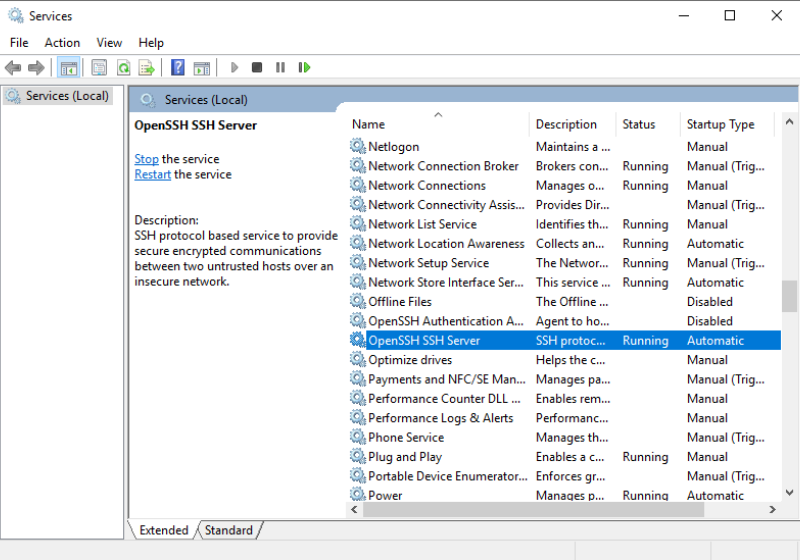
Task: Click the Stop Service square icon
Action: click(257, 67)
